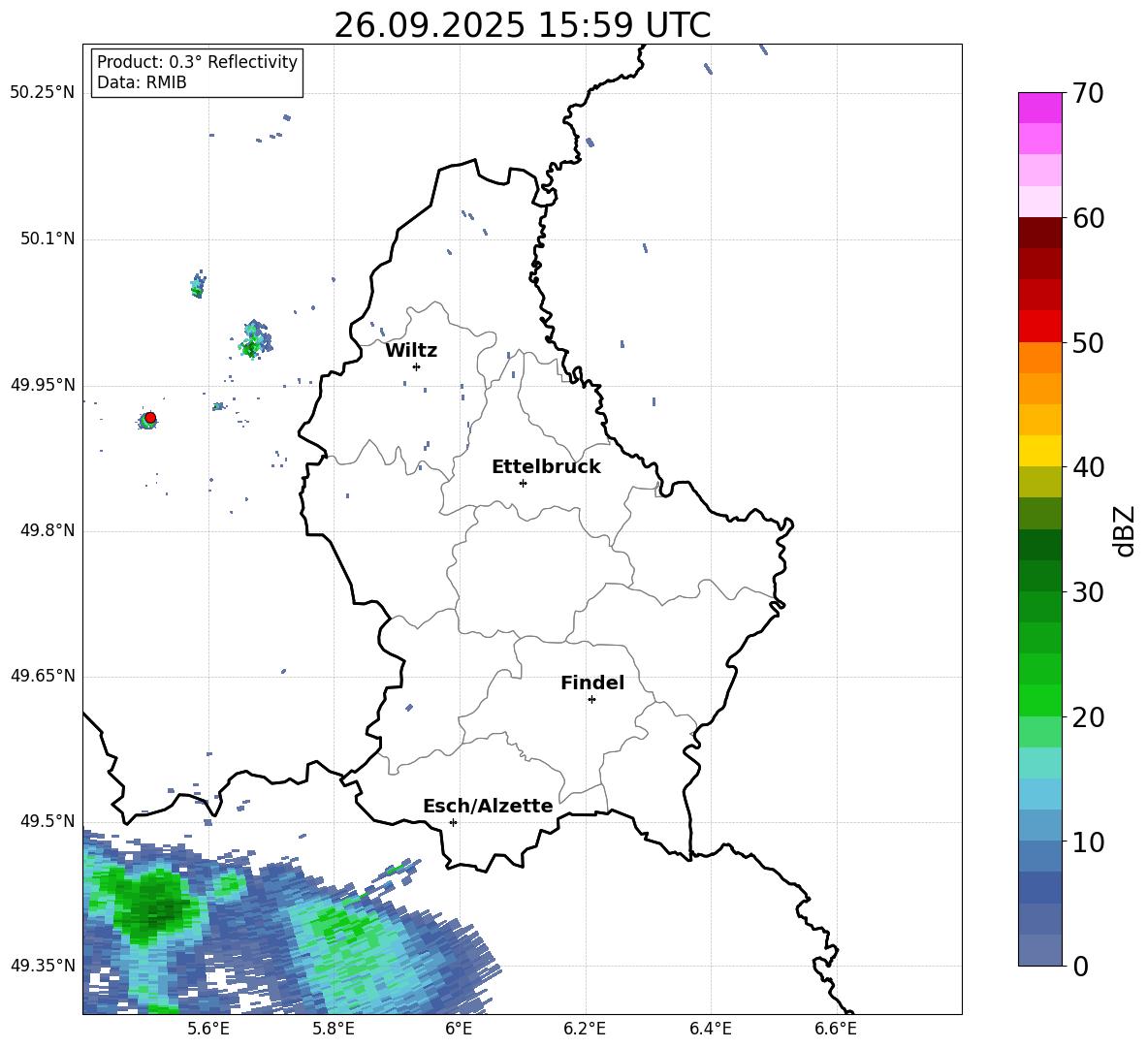This screenshot has width=1148, height=1048.
Task: Pick the bright green swatch just above 20
Action: coord(1039,700)
